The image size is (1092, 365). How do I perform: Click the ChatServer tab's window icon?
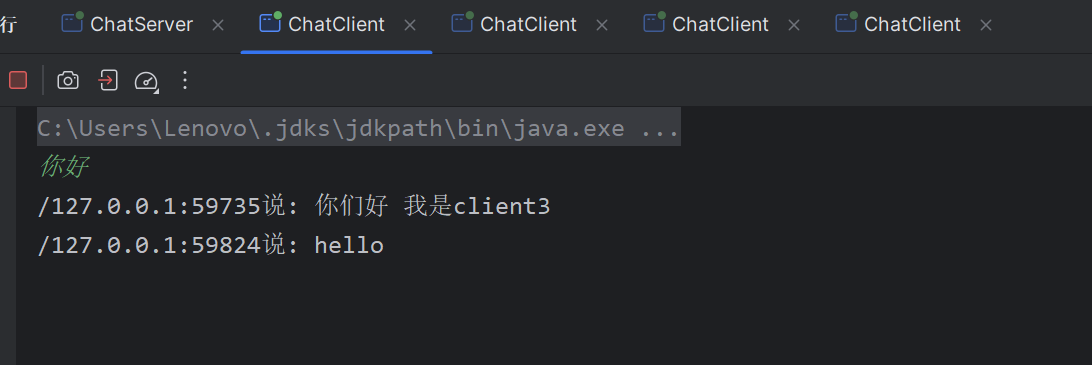(x=72, y=23)
